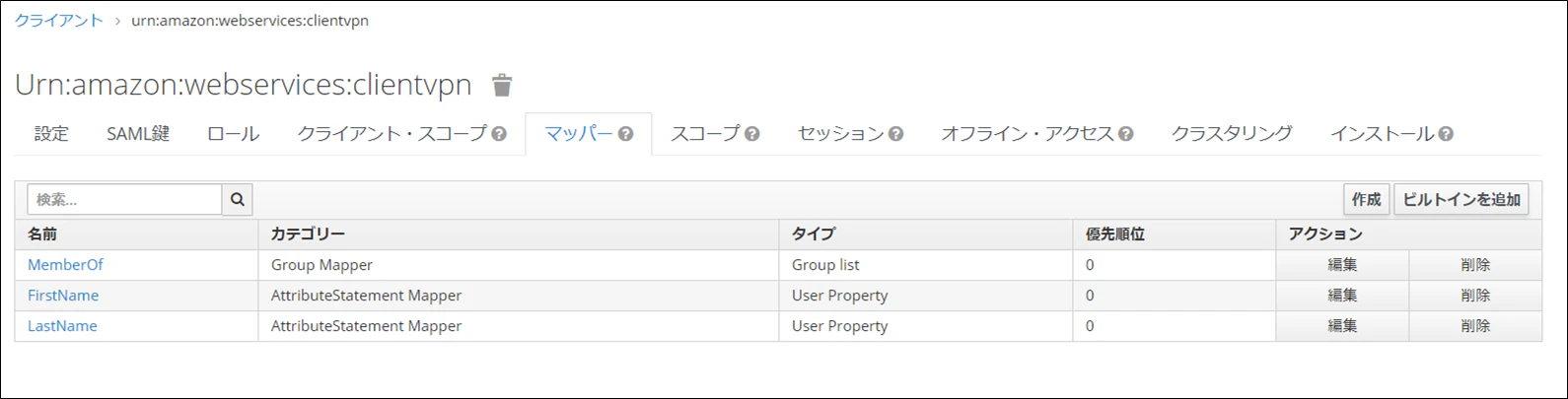The image size is (1568, 399).
Task: Open the オフライン・アクセス tab
Action: click(x=1028, y=134)
